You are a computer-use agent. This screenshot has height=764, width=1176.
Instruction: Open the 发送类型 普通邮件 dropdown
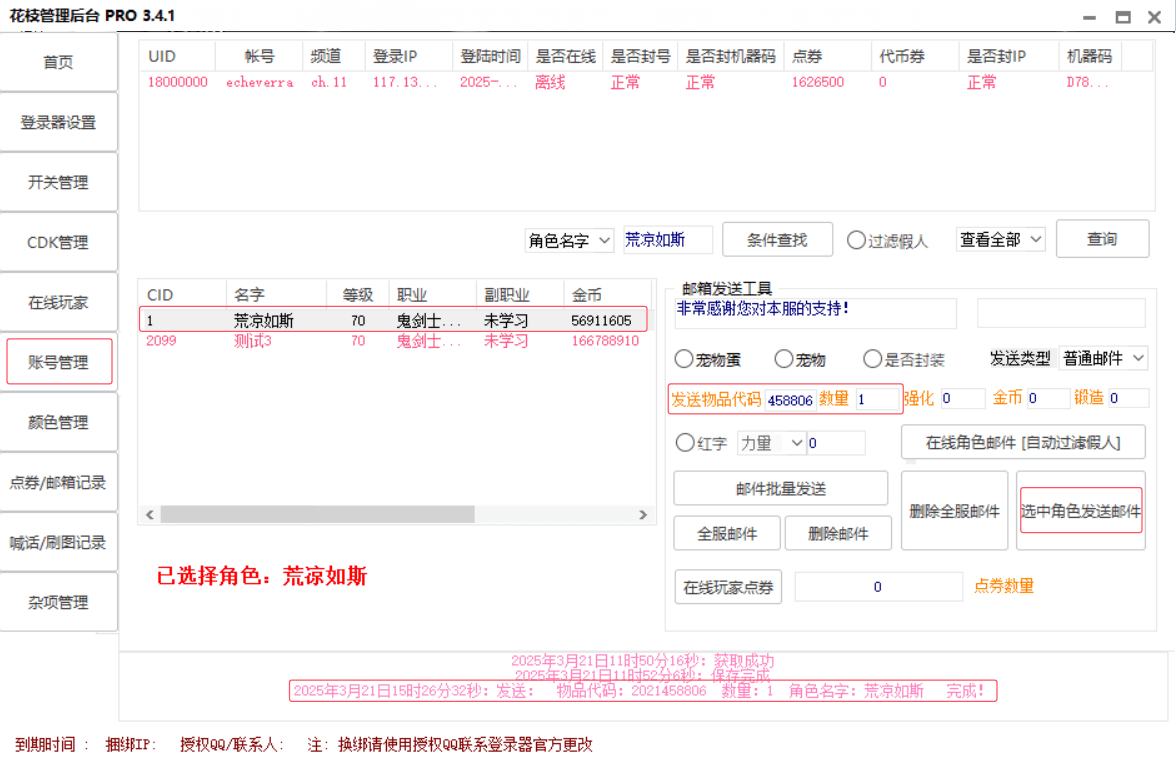[1103, 358]
